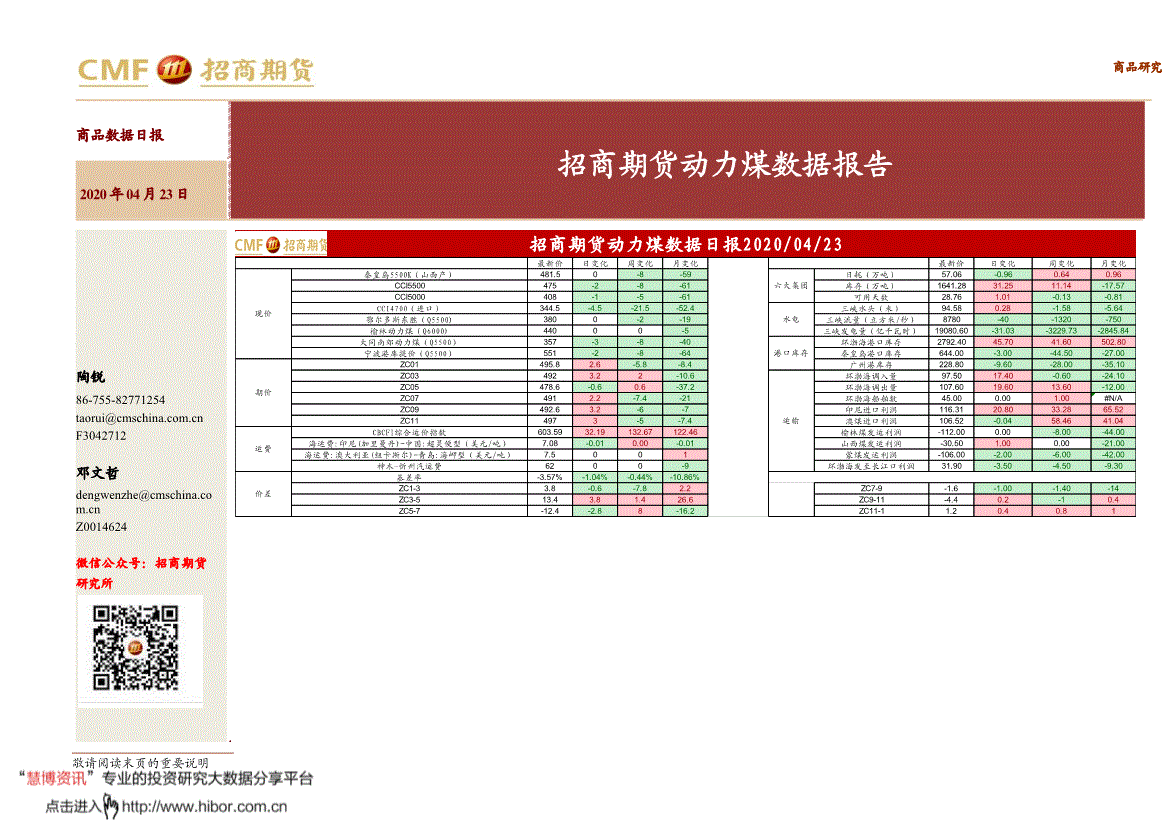Select the ZC9-11 spread row label

point(871,499)
